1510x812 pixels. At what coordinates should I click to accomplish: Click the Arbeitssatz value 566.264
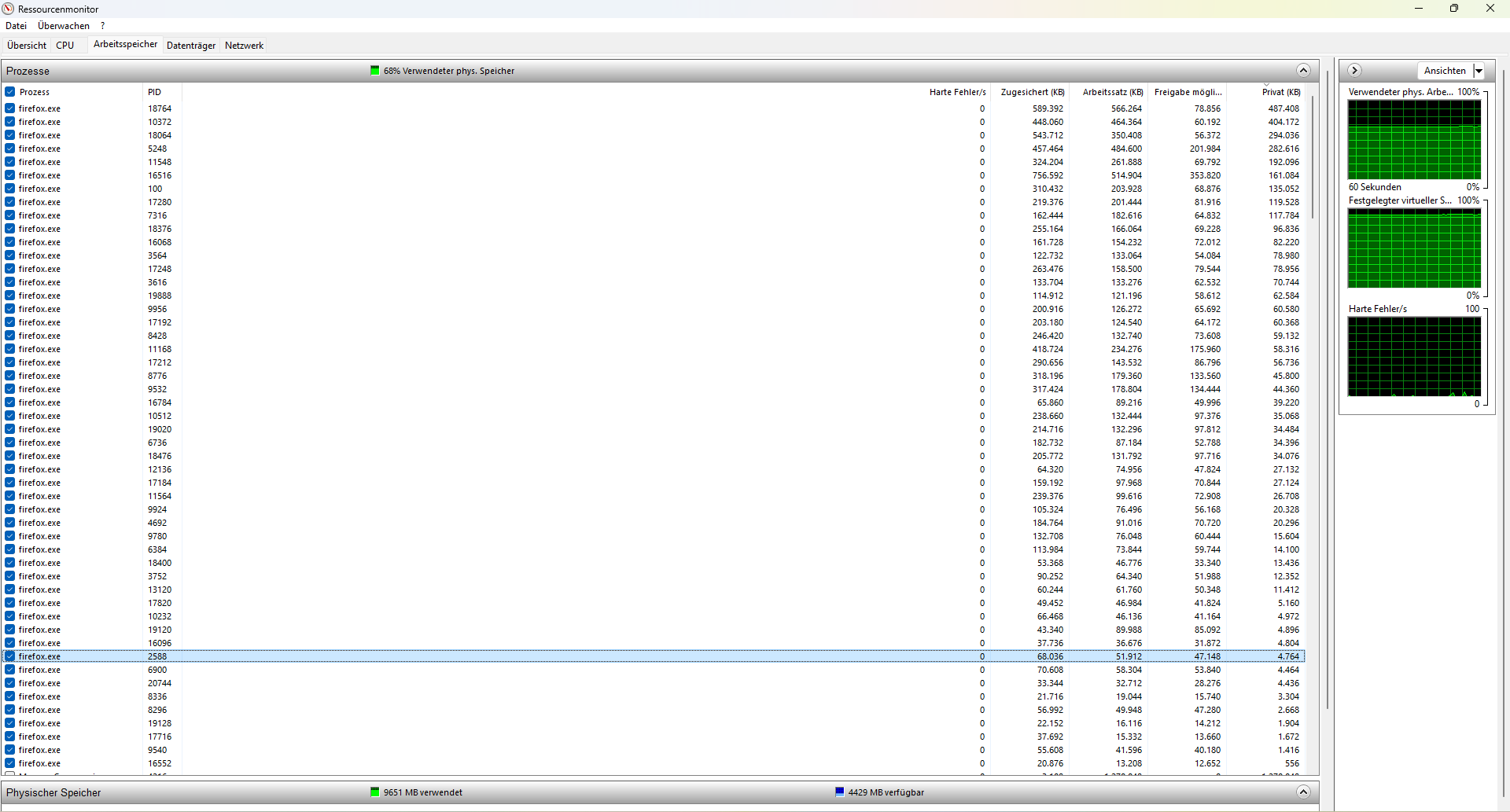(1126, 108)
